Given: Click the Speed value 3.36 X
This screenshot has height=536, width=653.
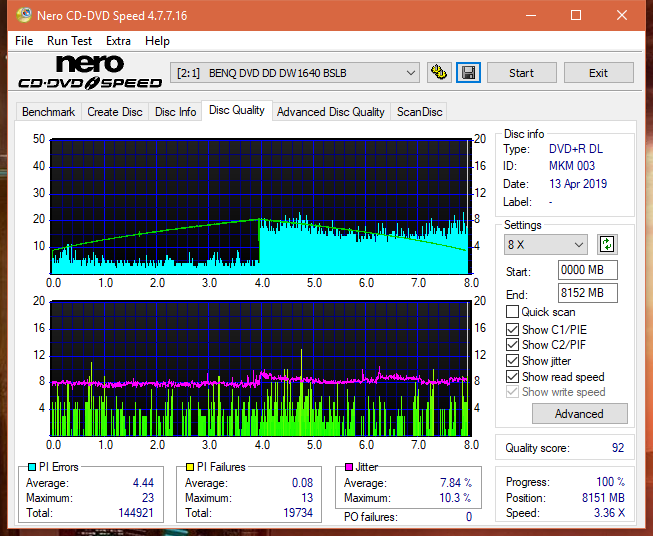Looking at the screenshot, I should coord(609,513).
